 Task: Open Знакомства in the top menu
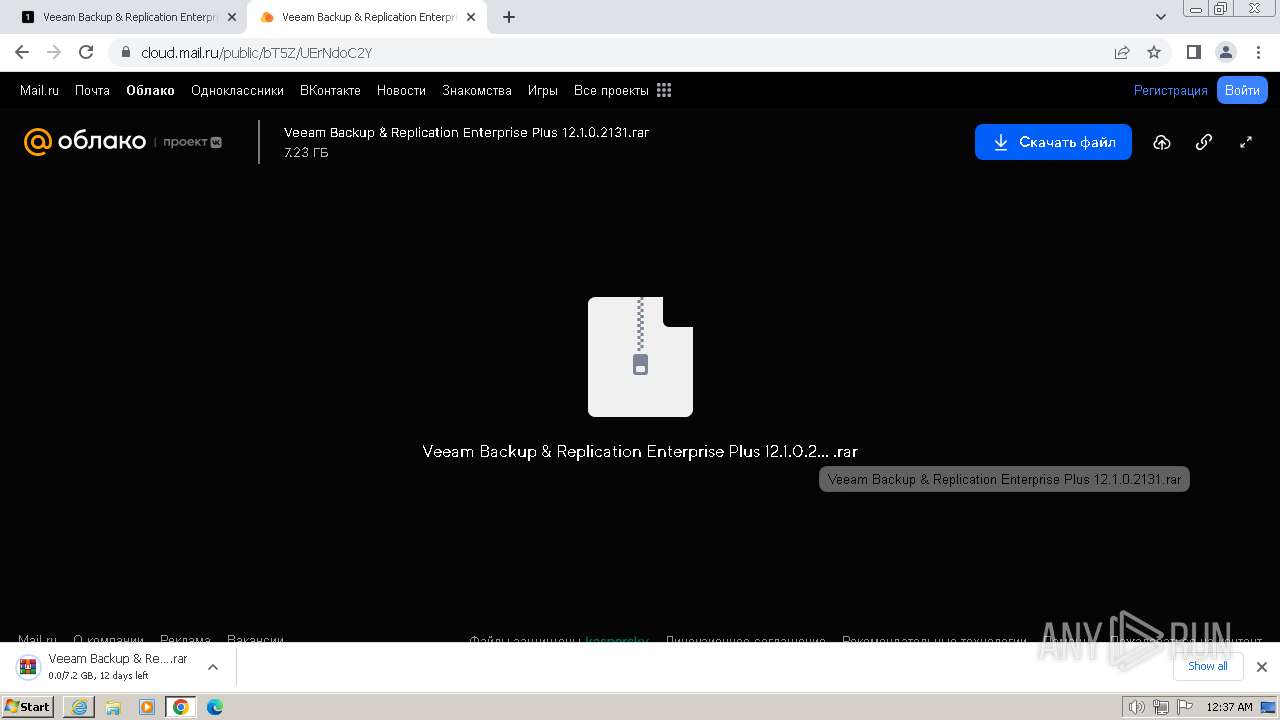[x=477, y=90]
